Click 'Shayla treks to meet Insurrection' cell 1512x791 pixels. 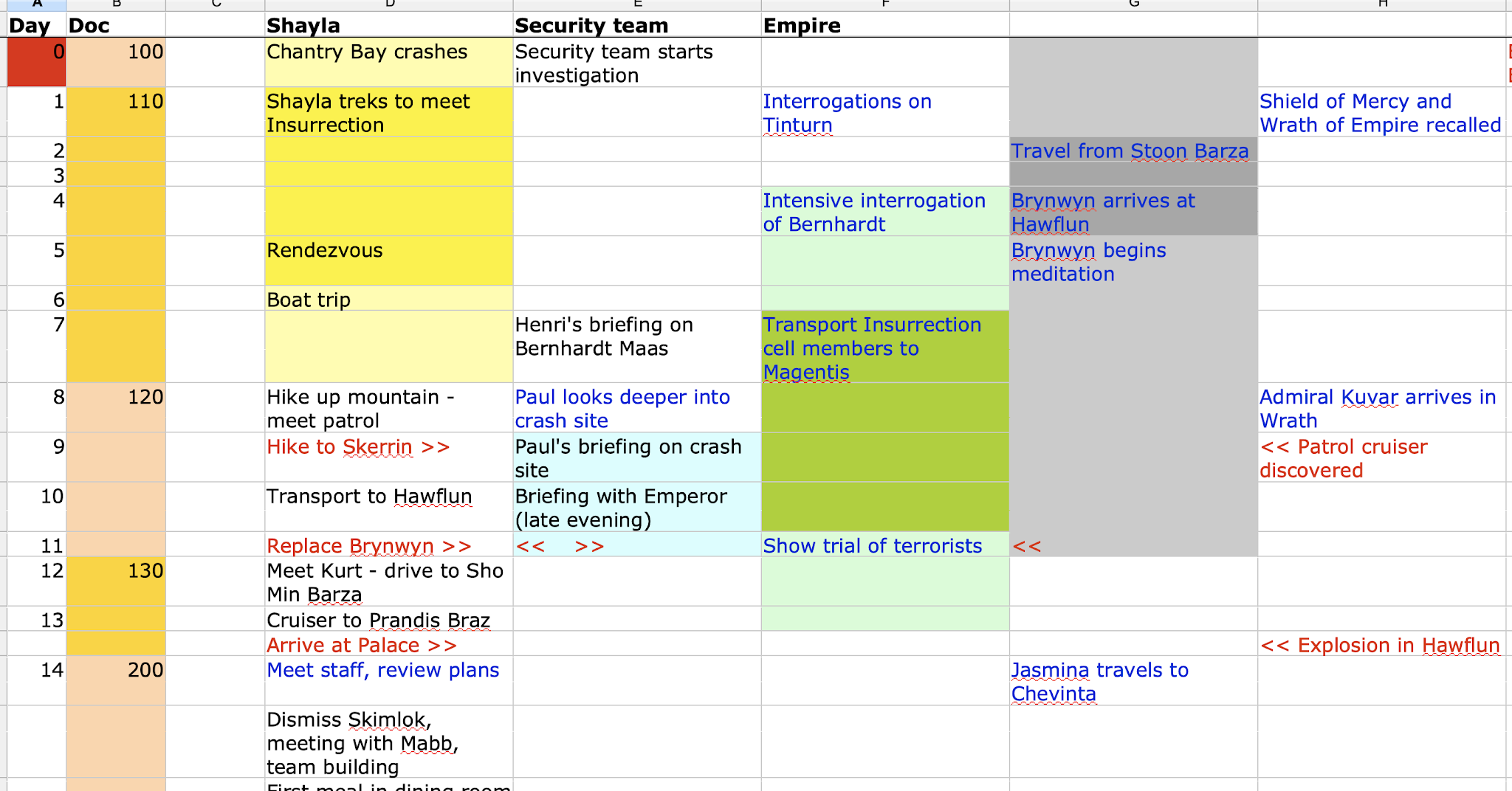pyautogui.click(x=389, y=112)
